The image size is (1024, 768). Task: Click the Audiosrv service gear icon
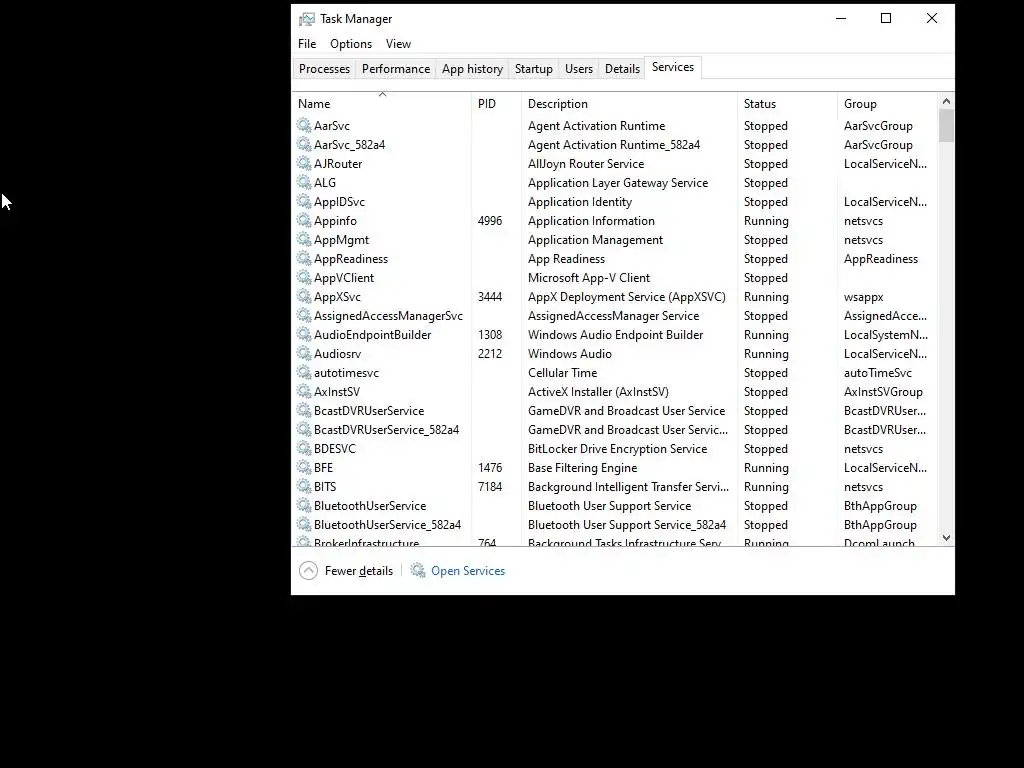click(304, 353)
